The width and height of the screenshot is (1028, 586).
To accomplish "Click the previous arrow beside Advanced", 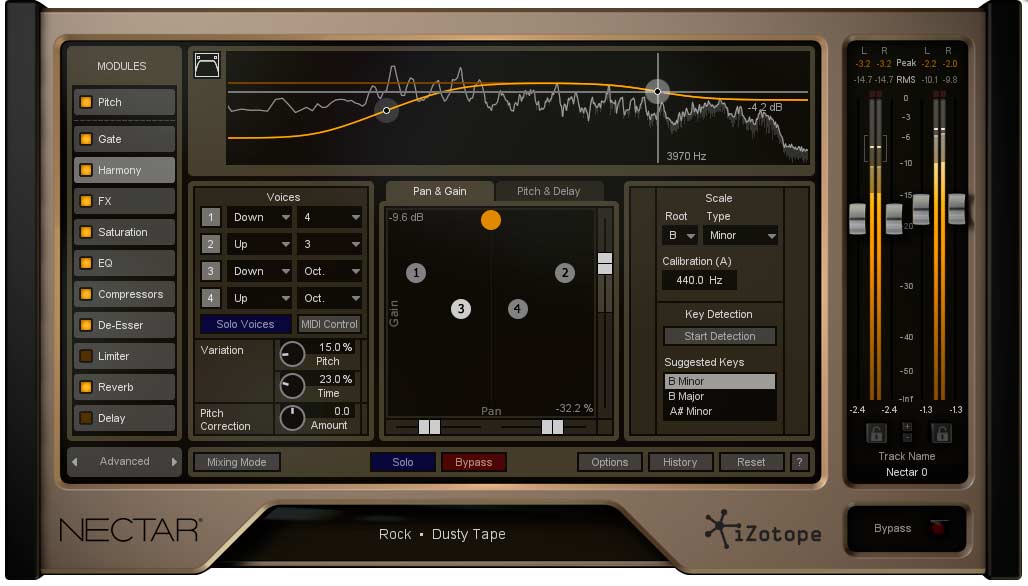I will click(x=75, y=462).
